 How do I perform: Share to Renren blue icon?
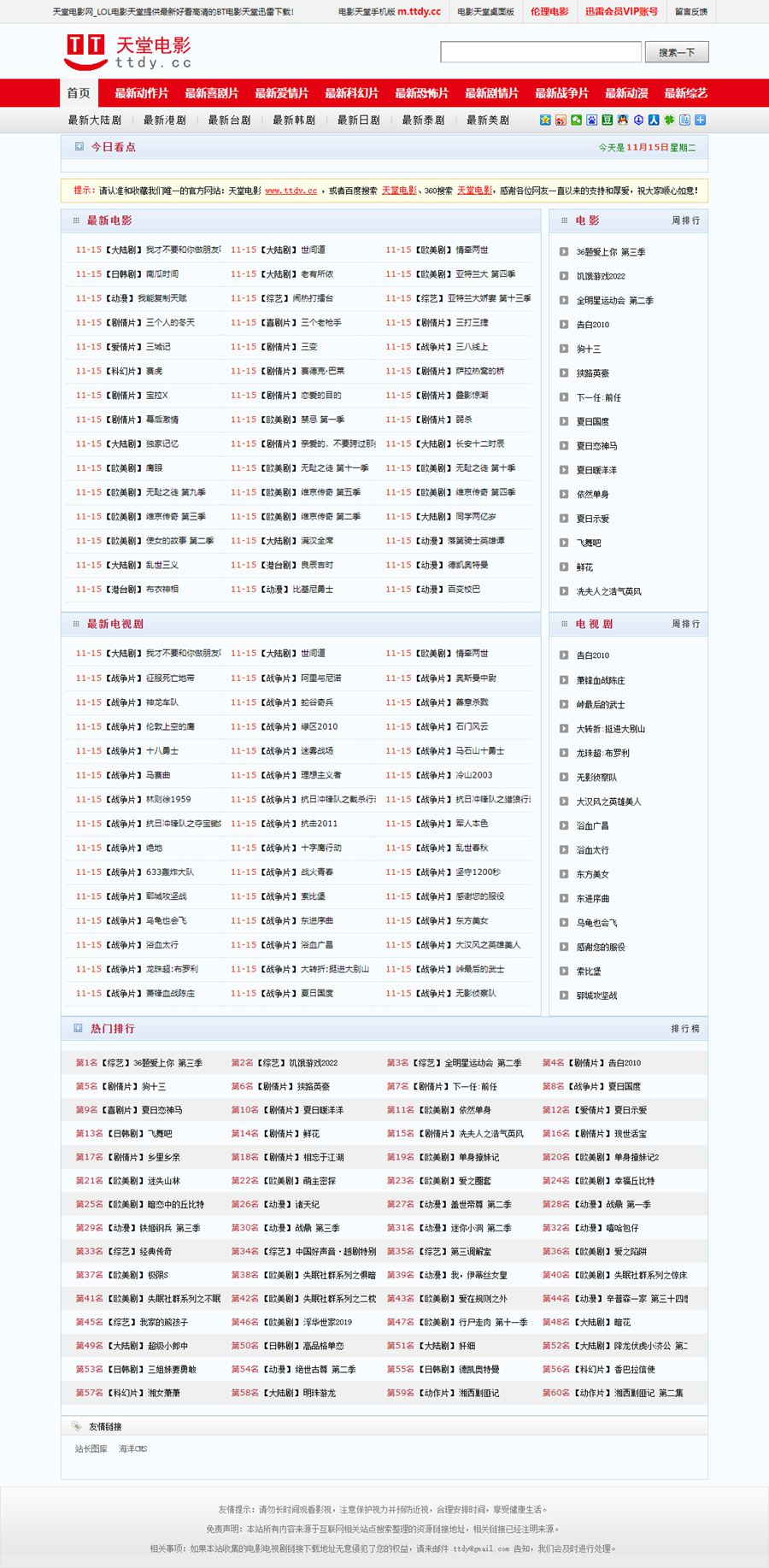point(654,120)
